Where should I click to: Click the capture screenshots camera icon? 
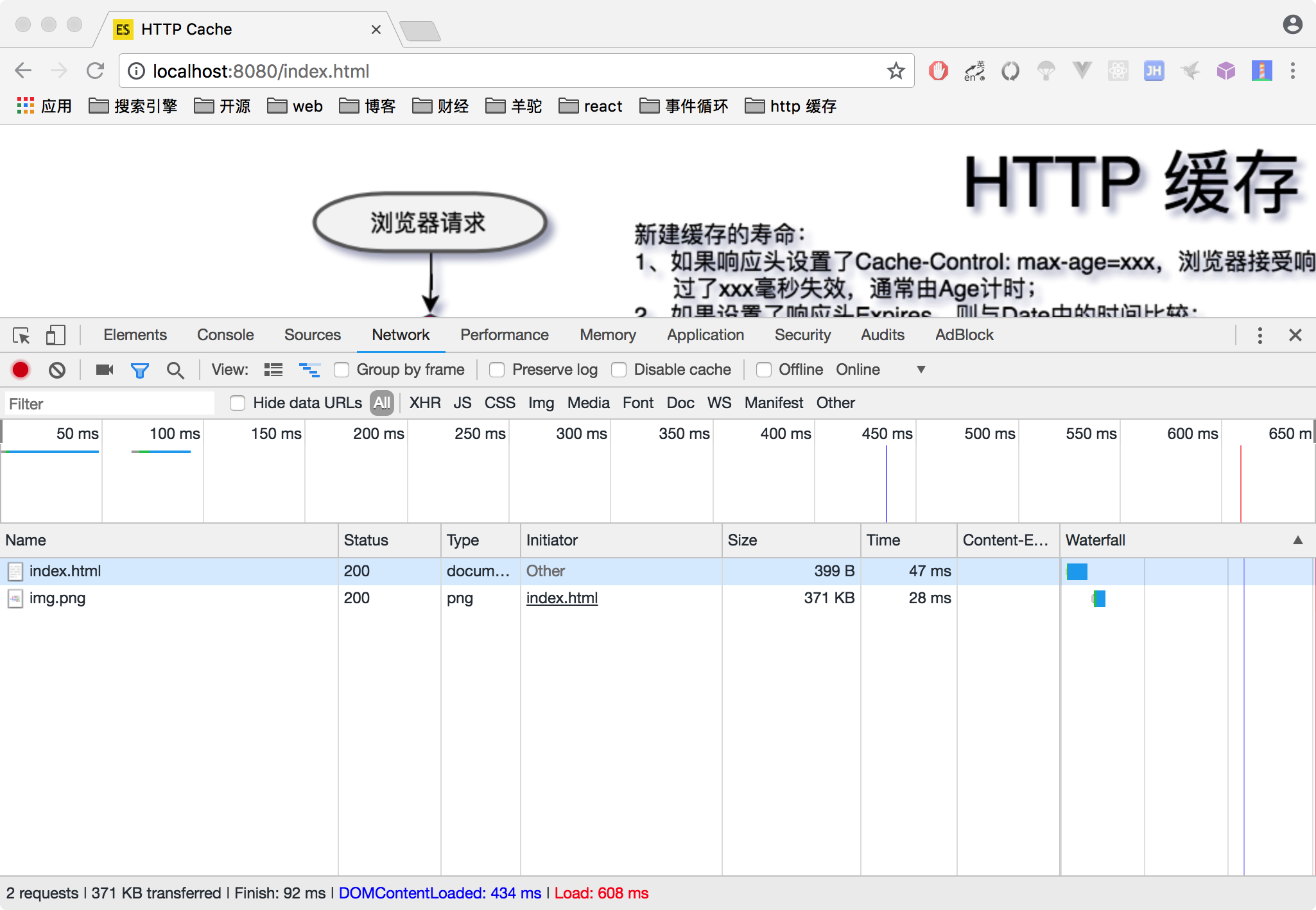tap(104, 370)
